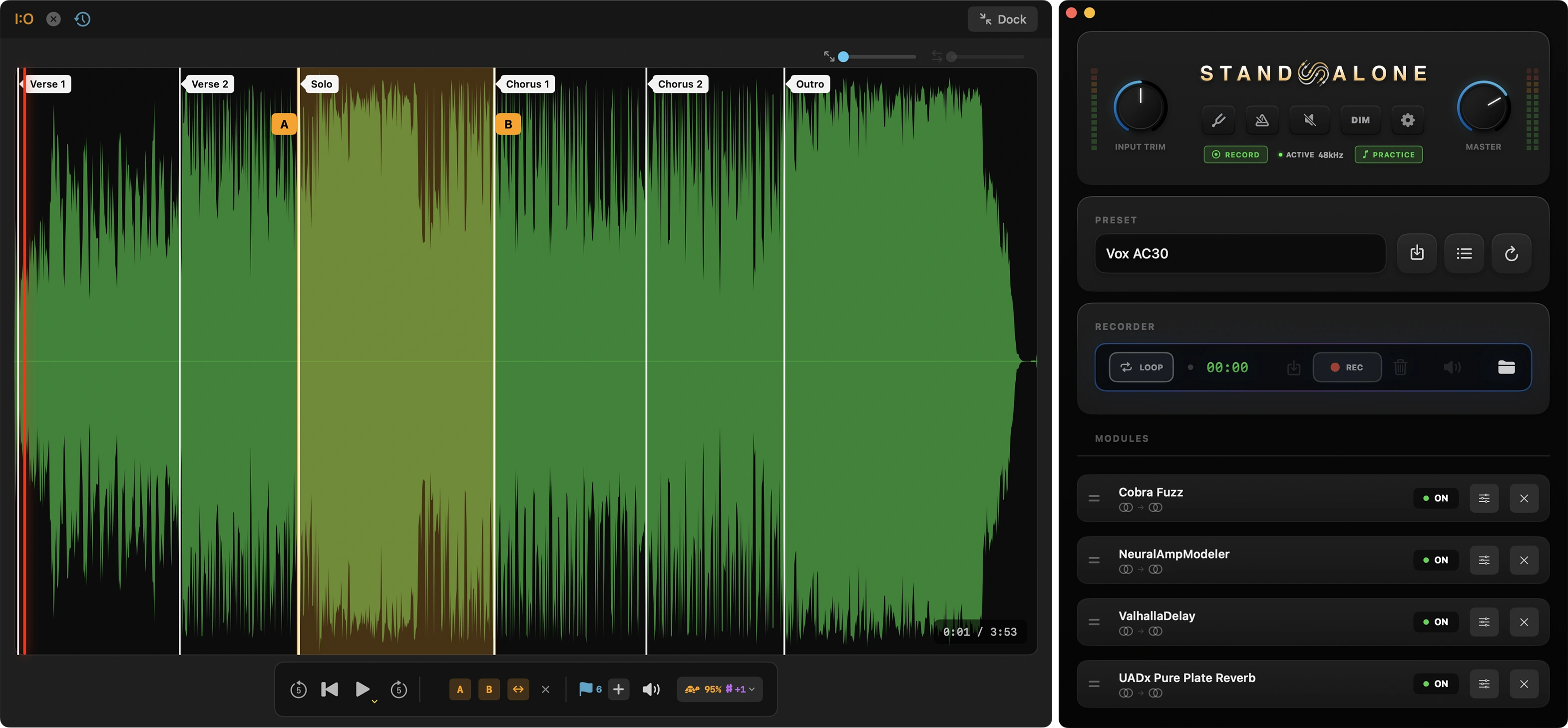Toggle UADx Pure Plate Reverb ON switch
Screen dimensions: 1568x728
(x=1435, y=684)
